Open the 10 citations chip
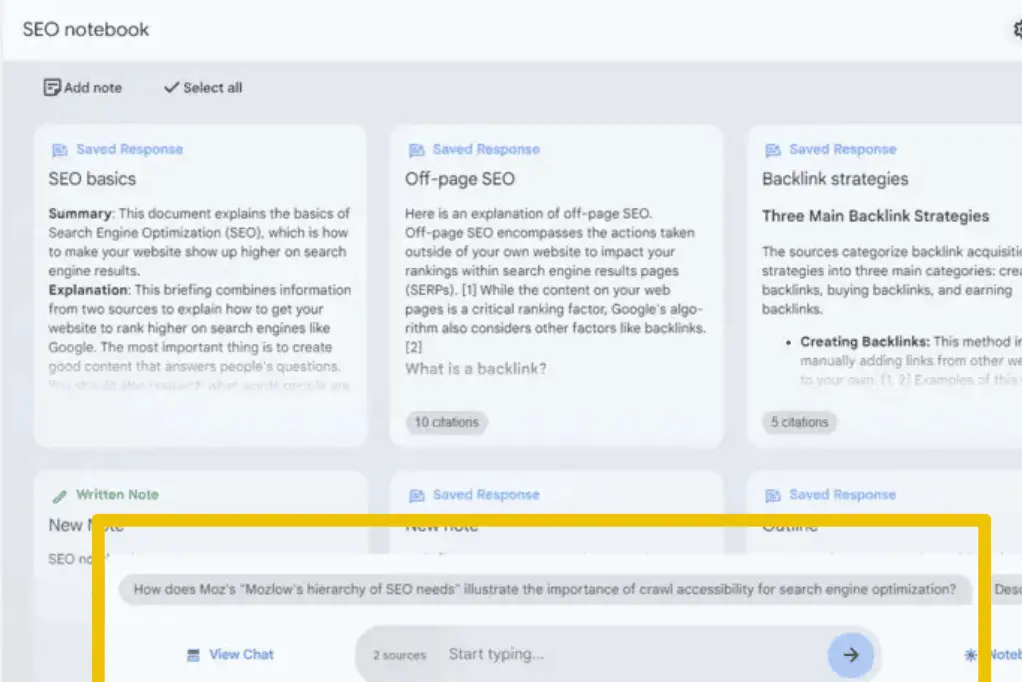Viewport: 1022px width, 682px height. point(446,422)
